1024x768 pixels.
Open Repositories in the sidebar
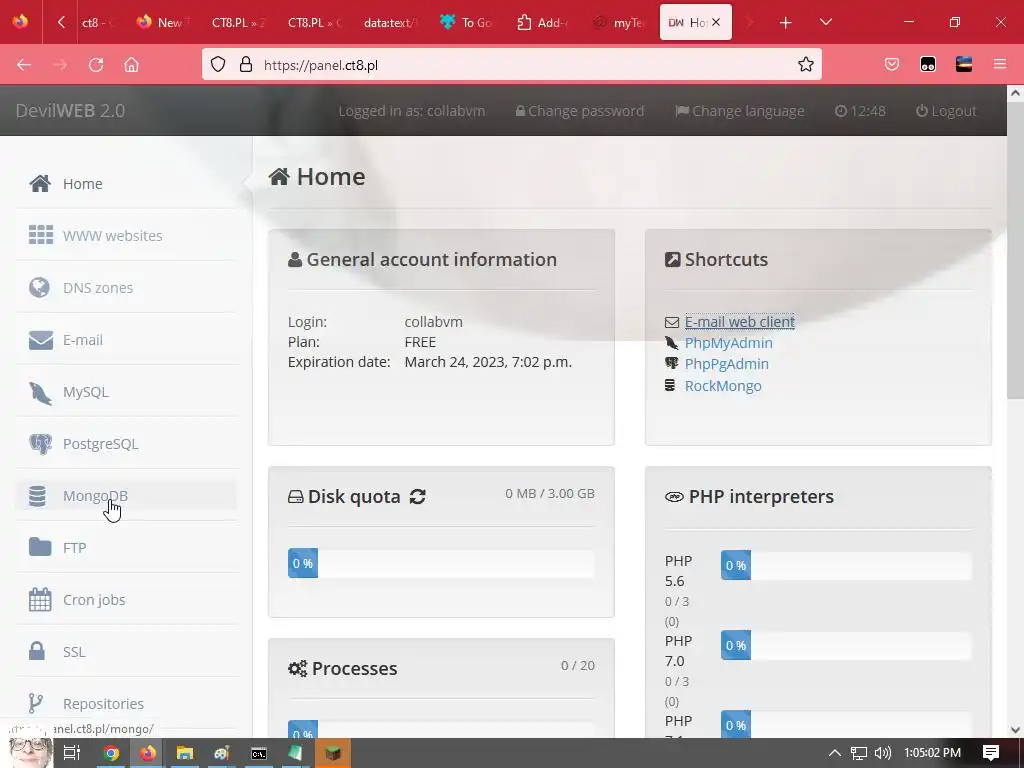click(127, 703)
